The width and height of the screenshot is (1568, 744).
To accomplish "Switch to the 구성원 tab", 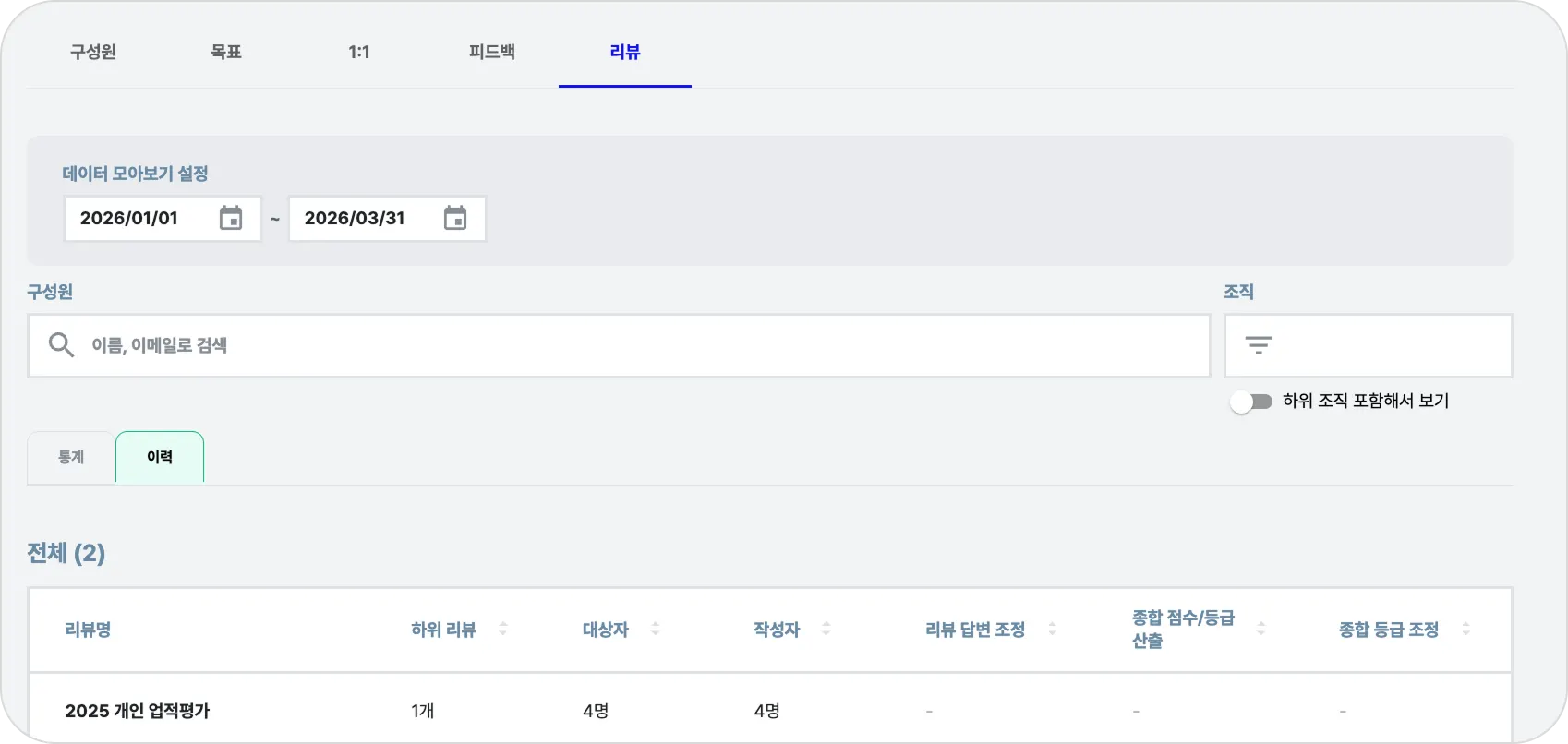I will point(93,52).
